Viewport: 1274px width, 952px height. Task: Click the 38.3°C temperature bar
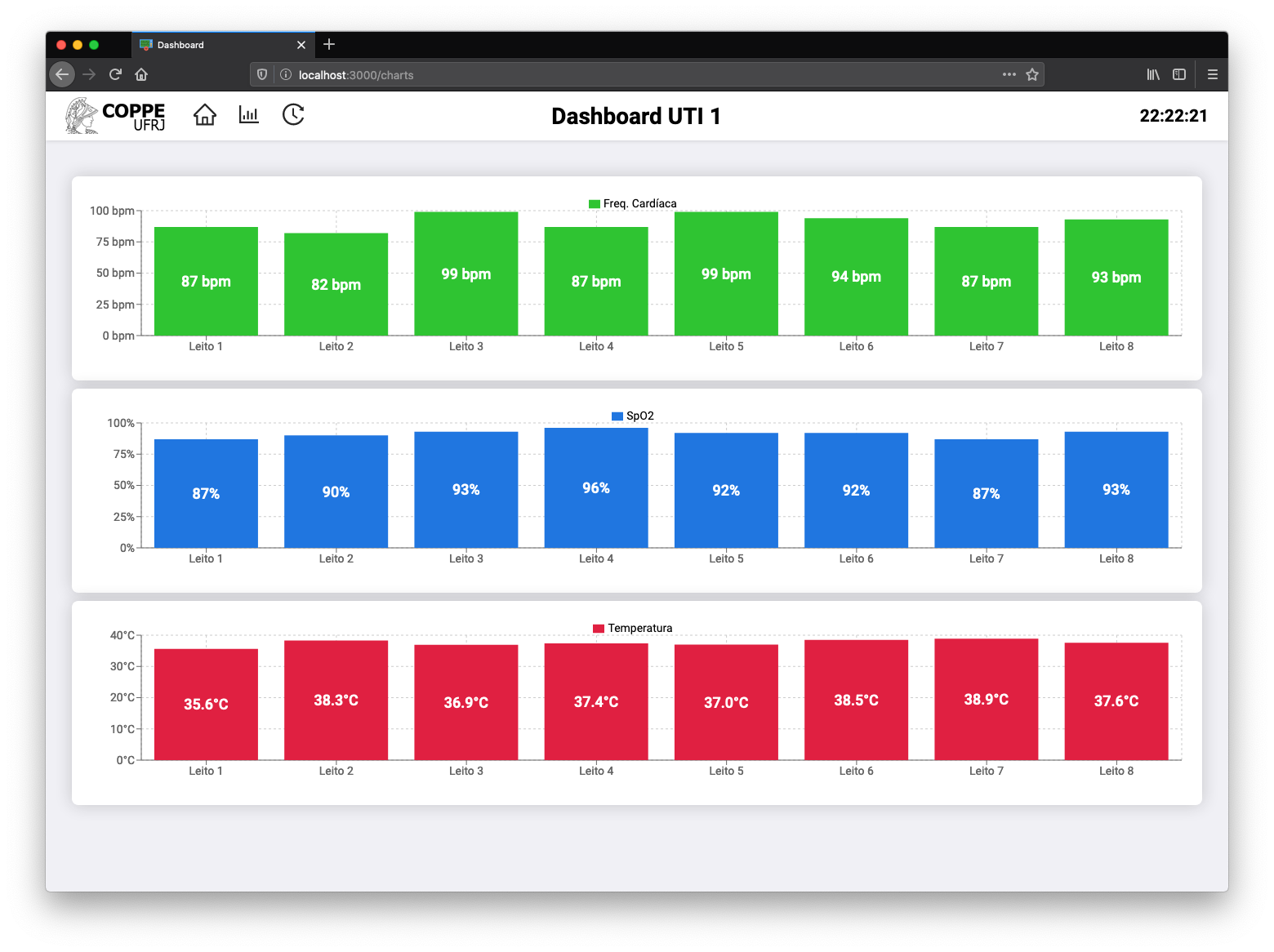pyautogui.click(x=336, y=700)
